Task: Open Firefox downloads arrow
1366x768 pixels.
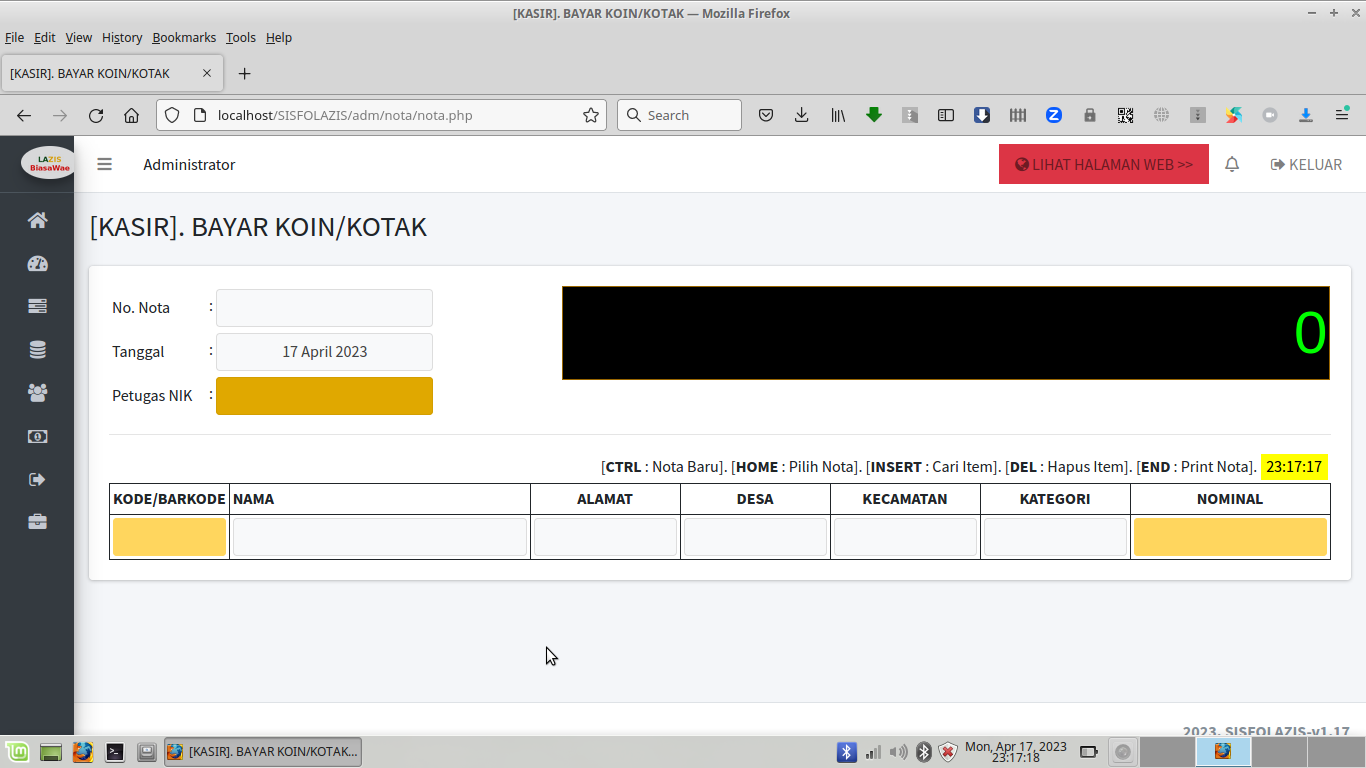Action: pyautogui.click(x=801, y=115)
